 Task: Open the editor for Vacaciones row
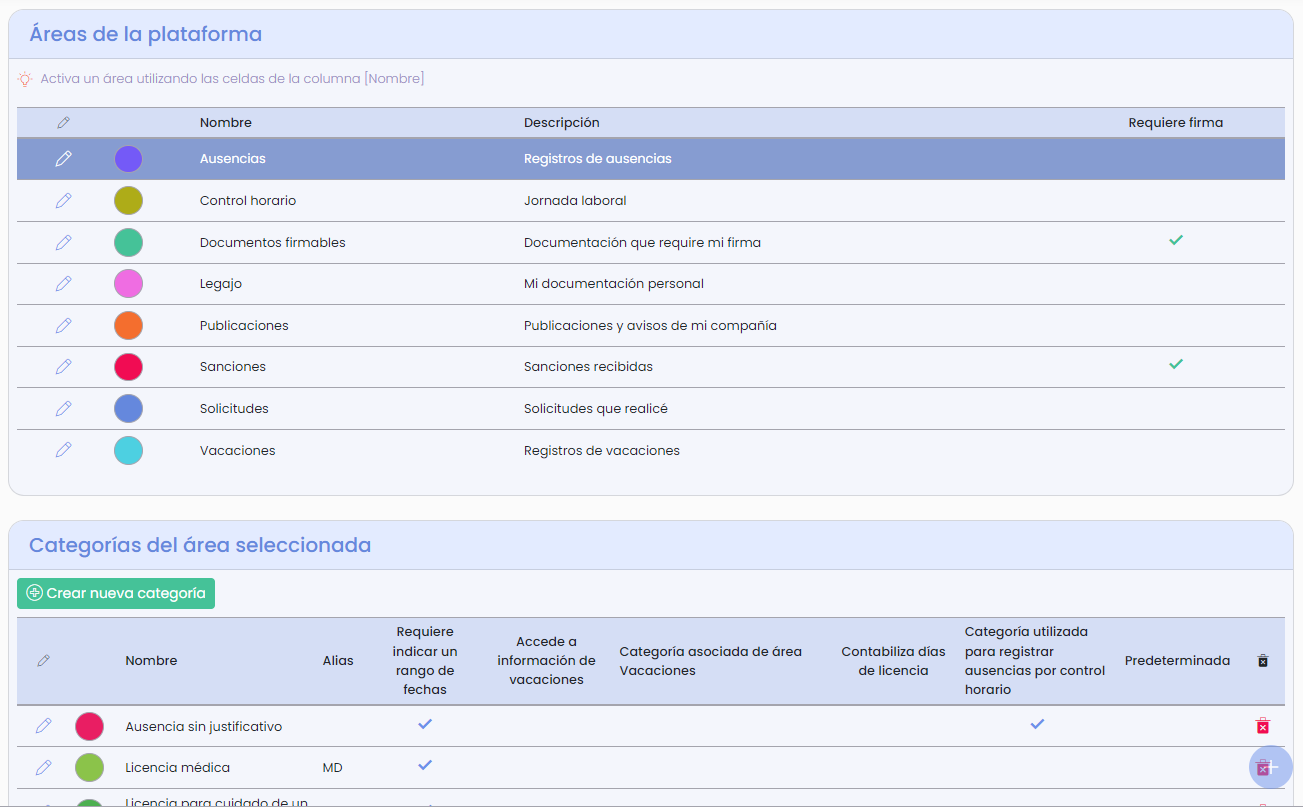[64, 449]
